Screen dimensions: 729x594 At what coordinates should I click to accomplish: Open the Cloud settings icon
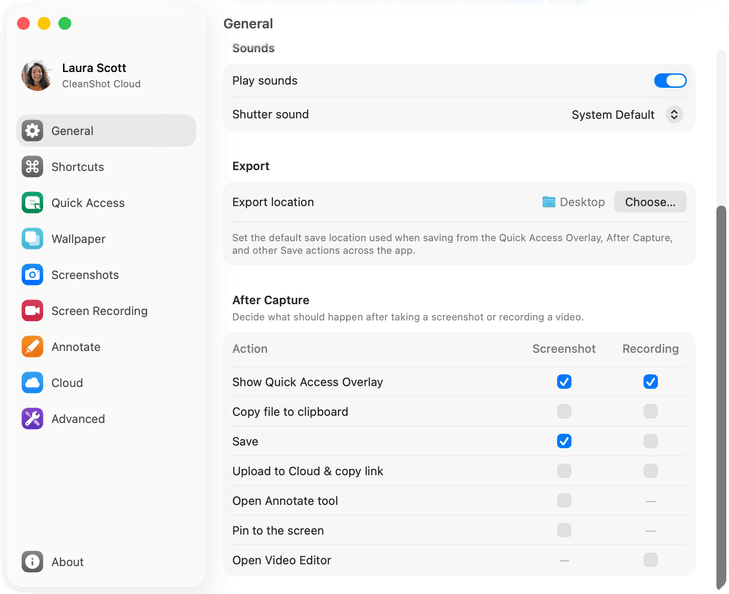[32, 383]
